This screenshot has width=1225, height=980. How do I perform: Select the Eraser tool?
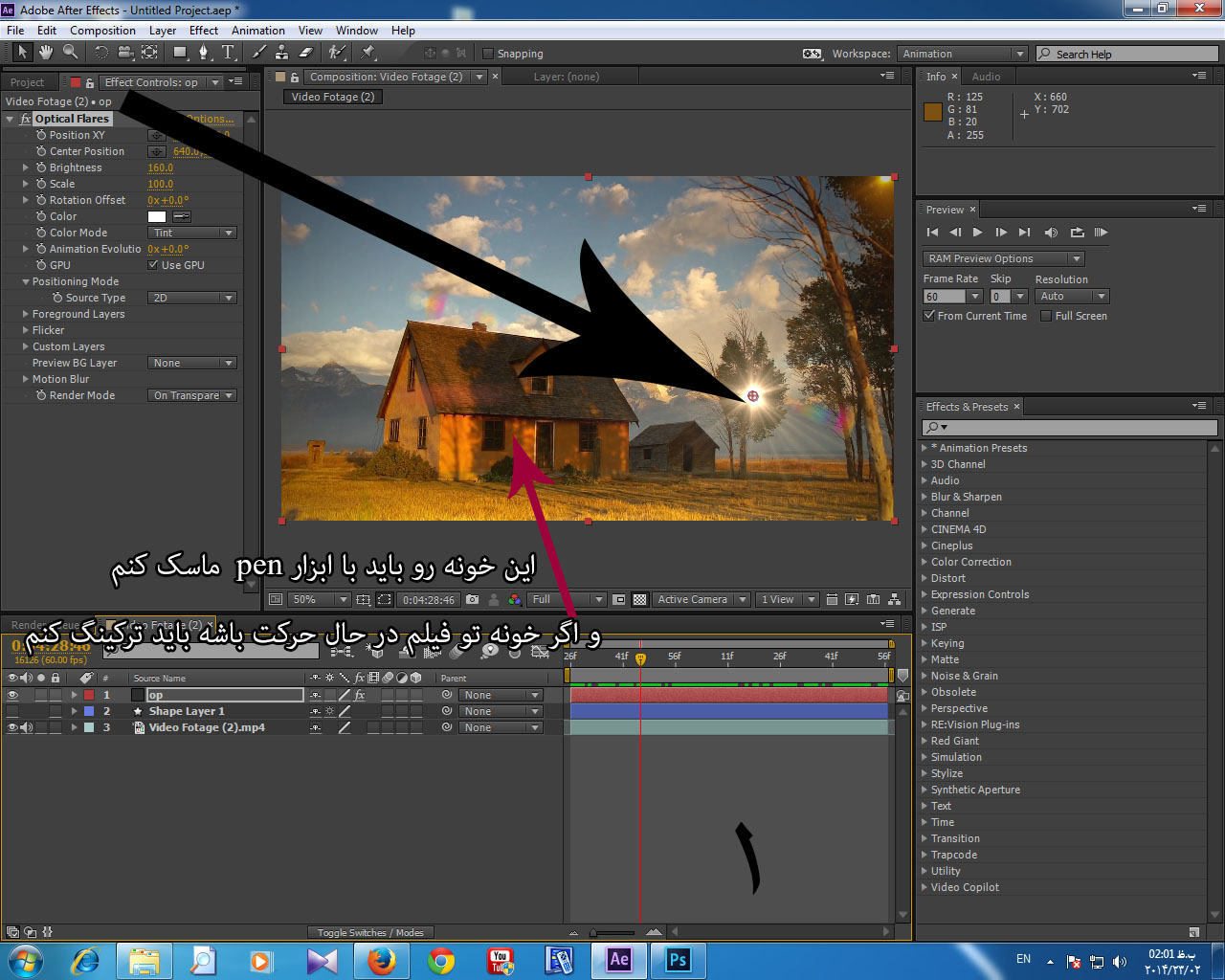[x=305, y=52]
